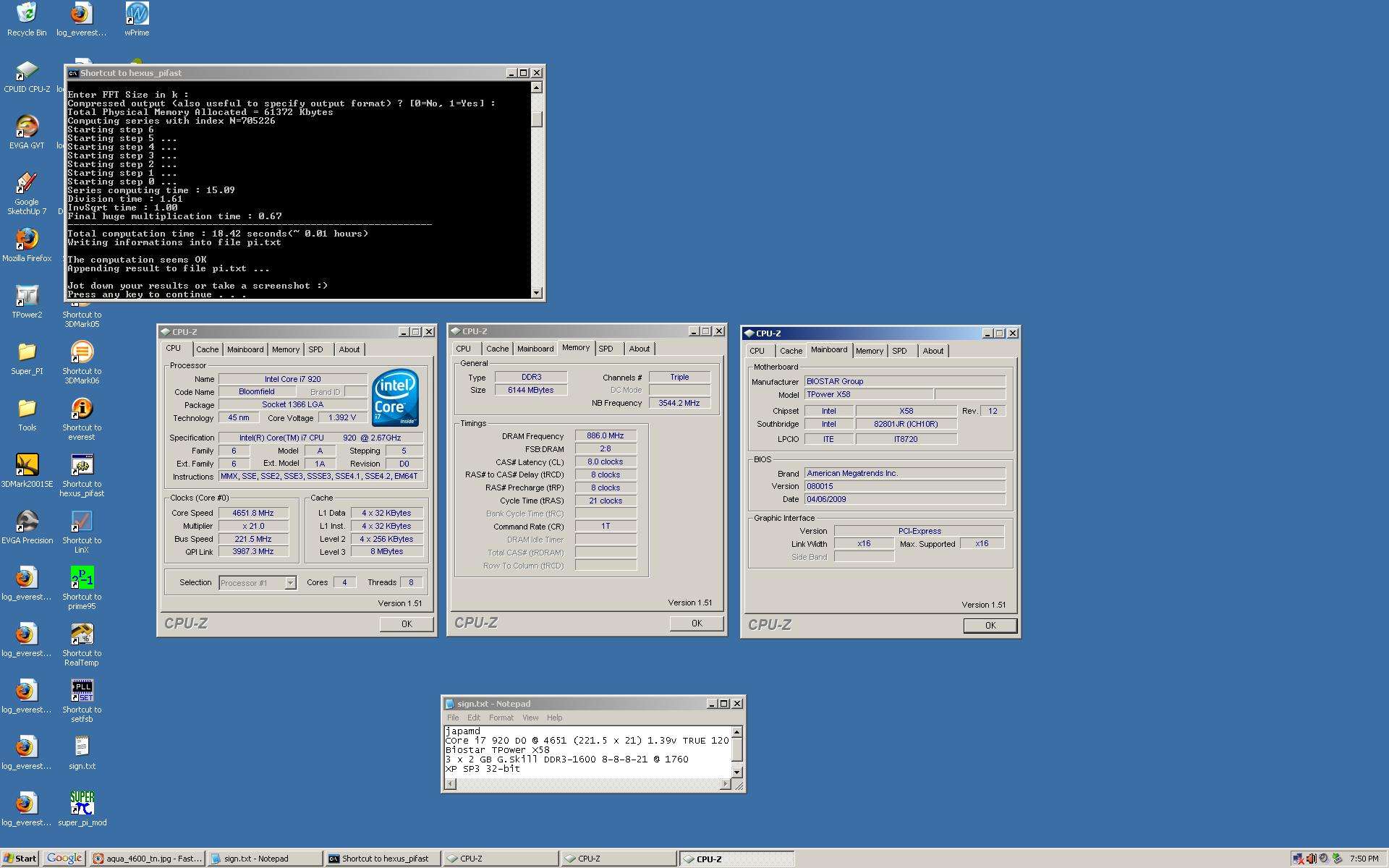The width and height of the screenshot is (1389, 868).
Task: Click the BIOS Date value 04/06/2009
Action: tap(904, 499)
